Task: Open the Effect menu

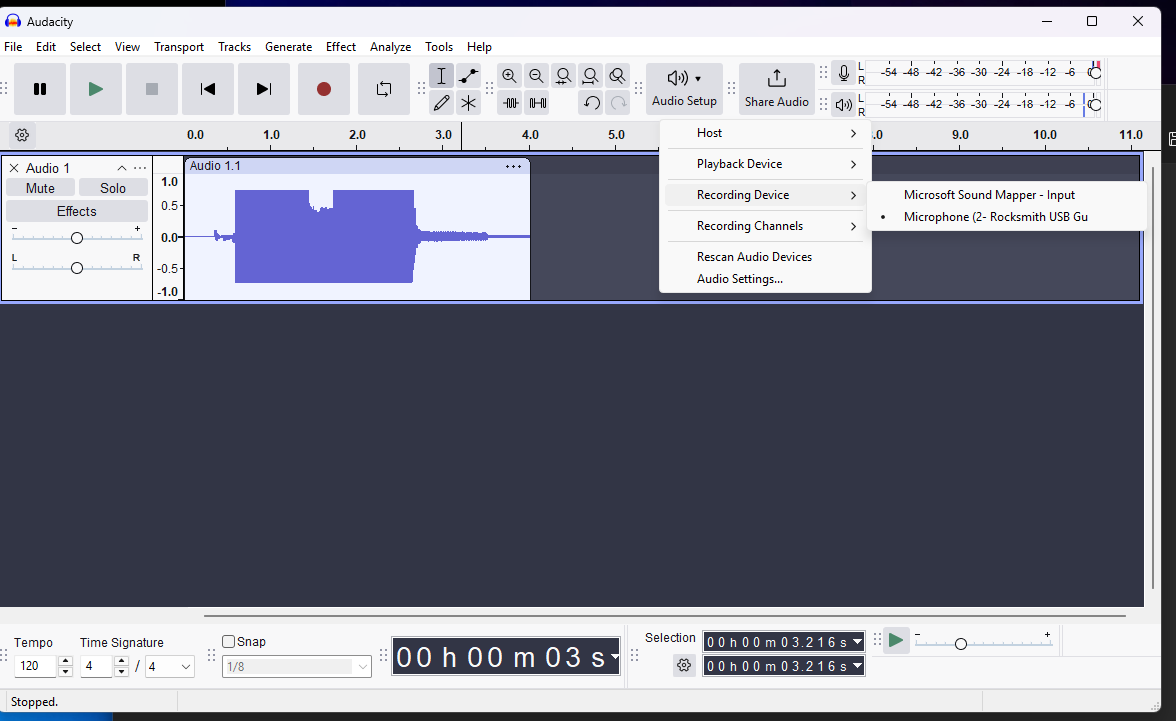Action: point(340,47)
